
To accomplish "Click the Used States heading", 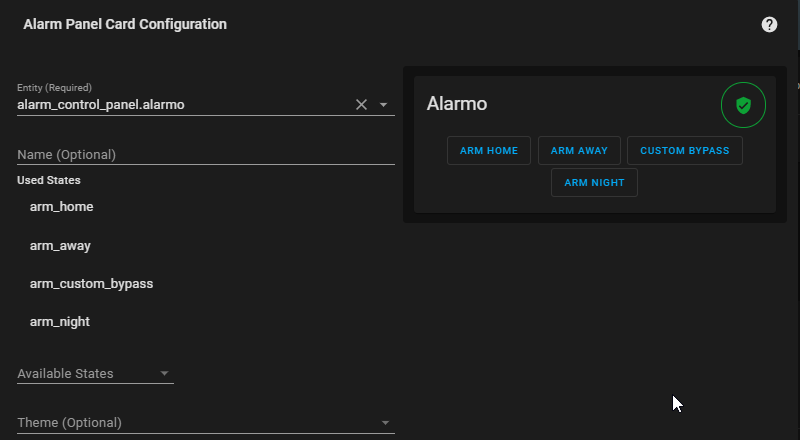I will click(x=49, y=180).
